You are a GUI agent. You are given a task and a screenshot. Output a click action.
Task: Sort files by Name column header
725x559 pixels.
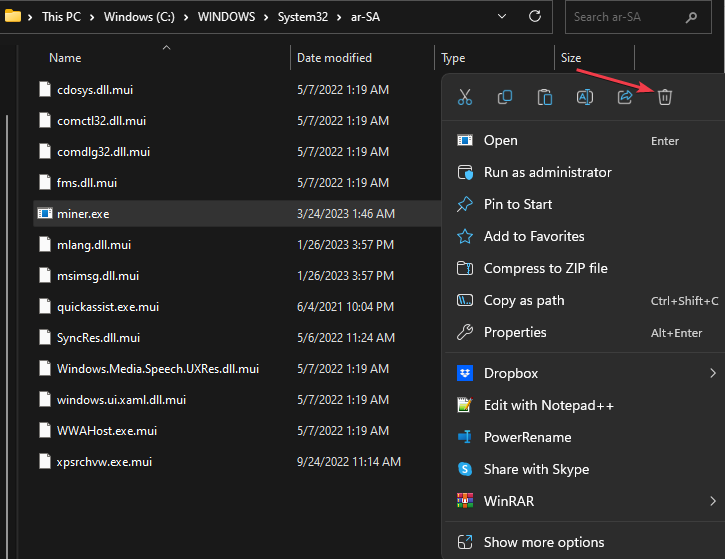[65, 58]
